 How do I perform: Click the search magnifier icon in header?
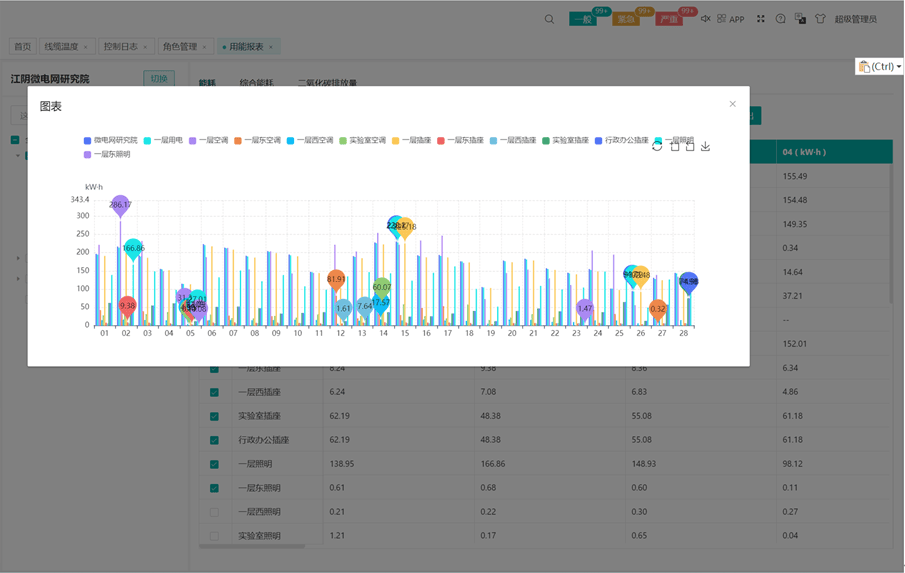pos(549,19)
